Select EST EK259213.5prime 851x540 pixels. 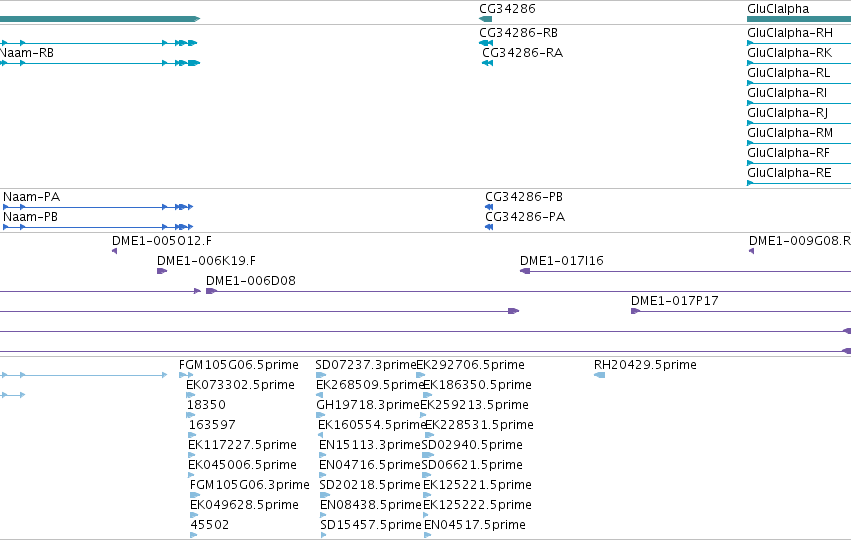(x=474, y=405)
